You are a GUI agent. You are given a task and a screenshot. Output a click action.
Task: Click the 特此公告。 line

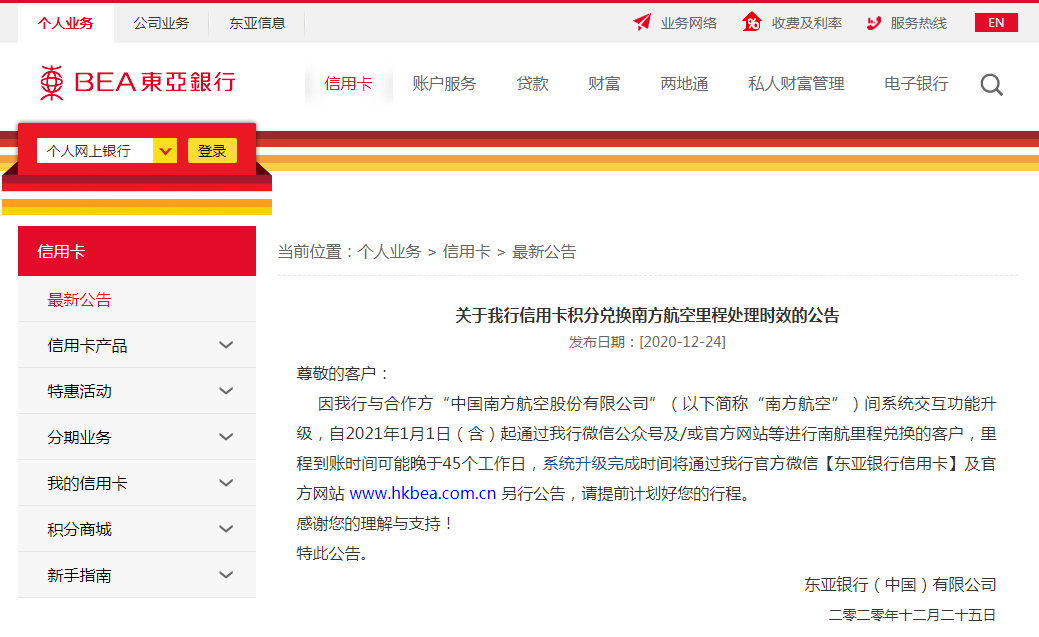point(332,553)
